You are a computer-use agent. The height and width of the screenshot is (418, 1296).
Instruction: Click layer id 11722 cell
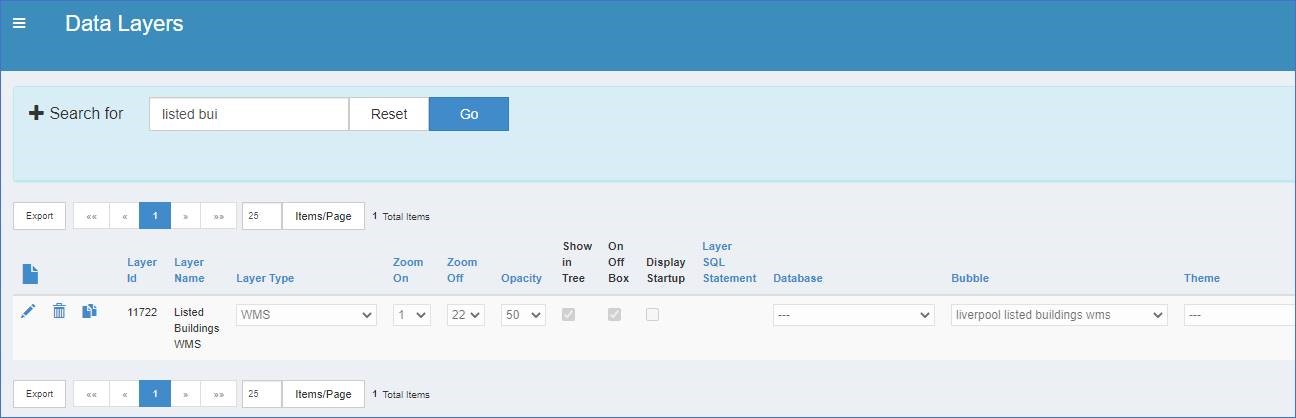tap(142, 312)
